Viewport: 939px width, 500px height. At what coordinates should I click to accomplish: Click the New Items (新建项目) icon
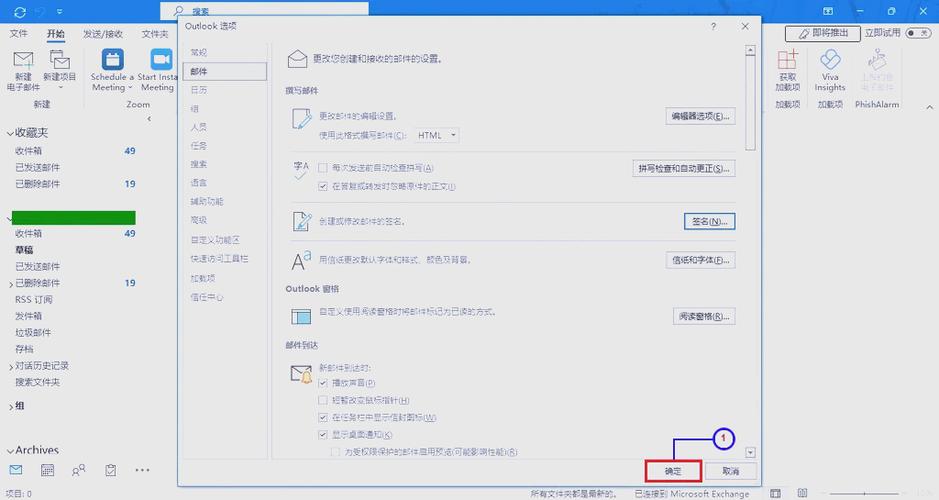59,60
